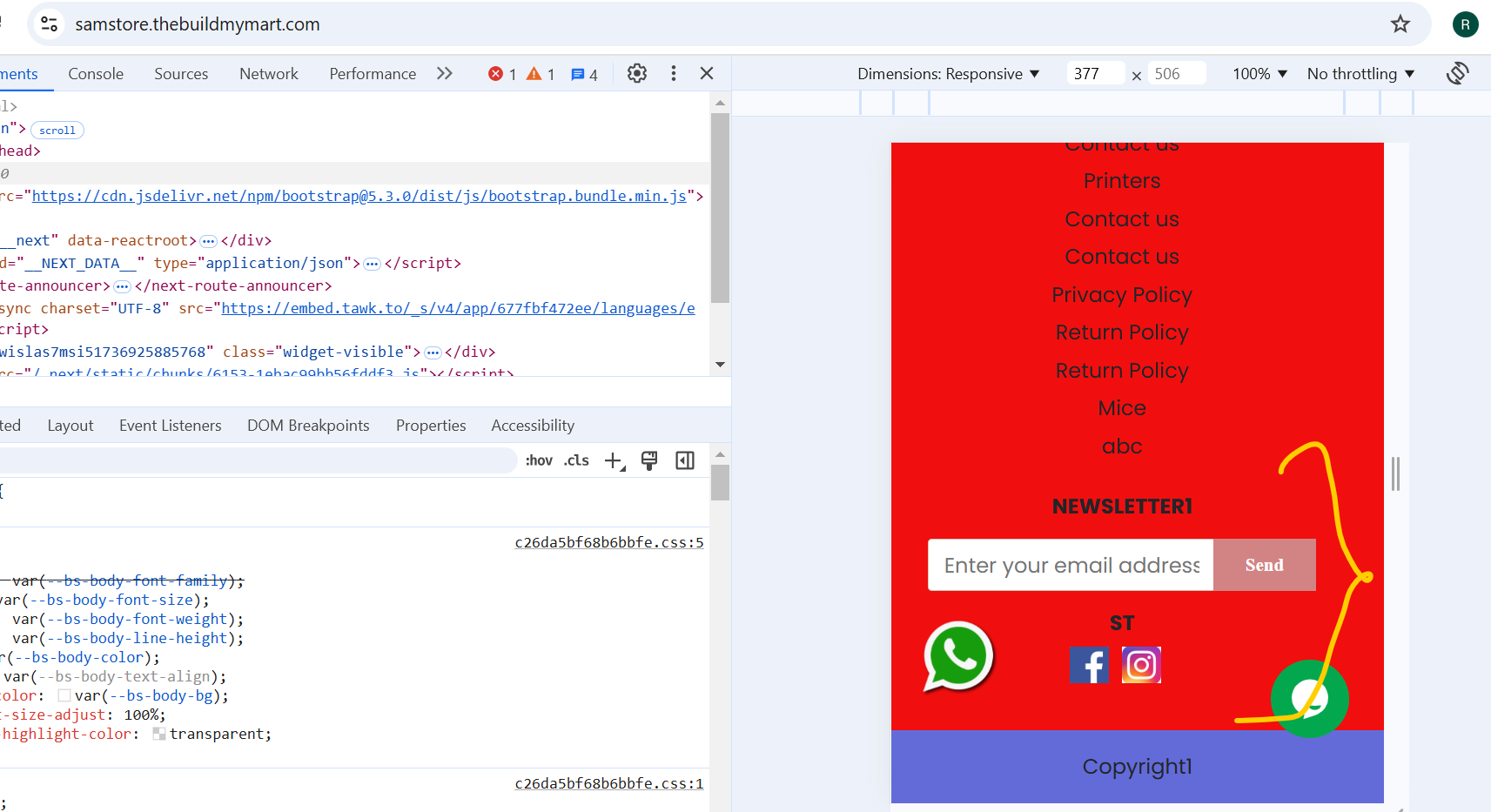Switch to the Network tab
This screenshot has height=812, width=1491.
269,74
